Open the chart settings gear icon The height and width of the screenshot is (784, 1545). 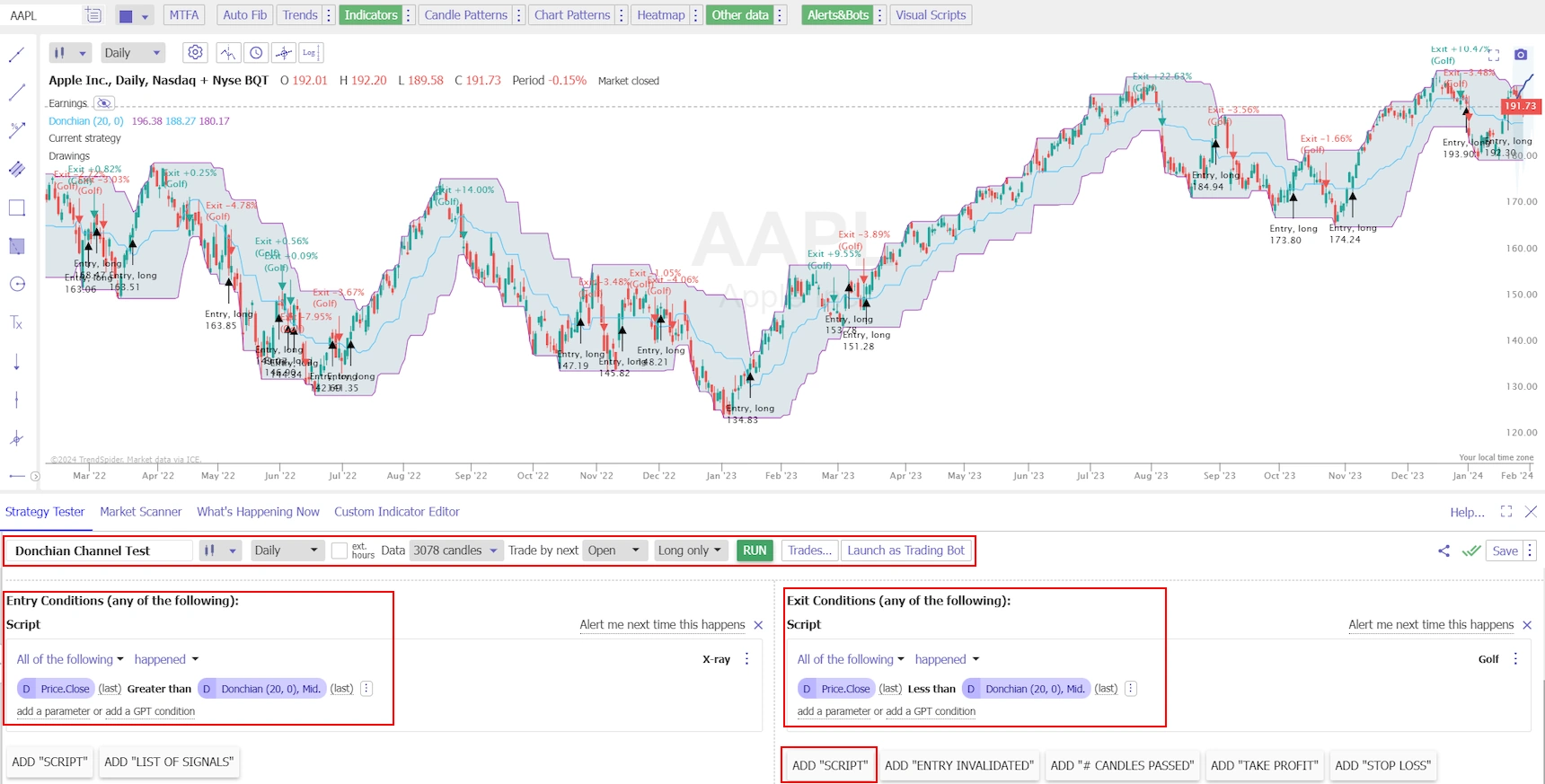pos(195,53)
